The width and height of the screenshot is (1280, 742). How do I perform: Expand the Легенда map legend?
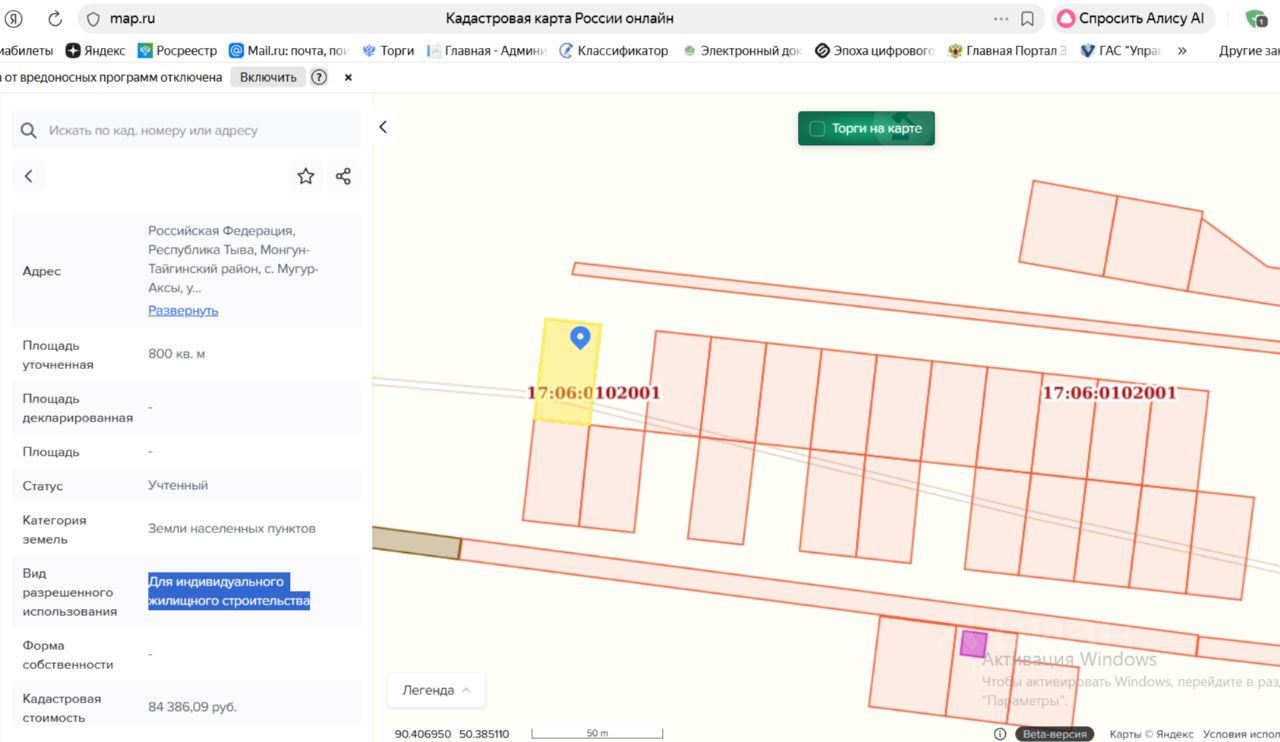437,690
